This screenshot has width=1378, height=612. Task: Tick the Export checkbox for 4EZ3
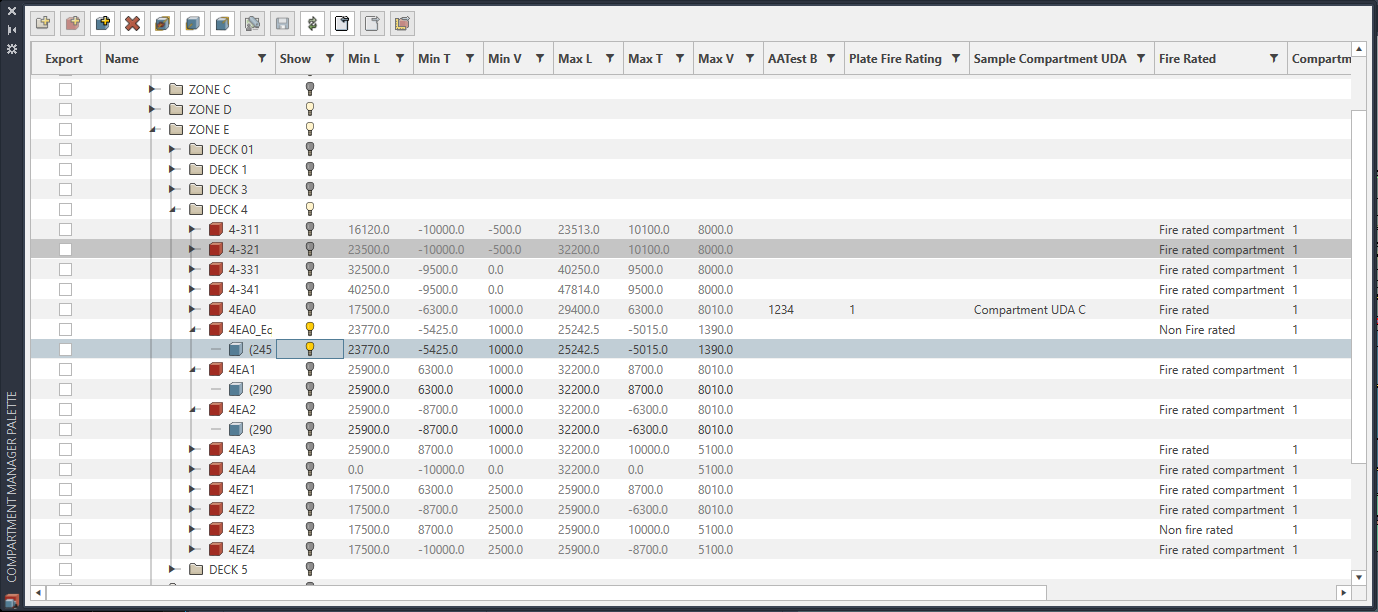tap(65, 529)
